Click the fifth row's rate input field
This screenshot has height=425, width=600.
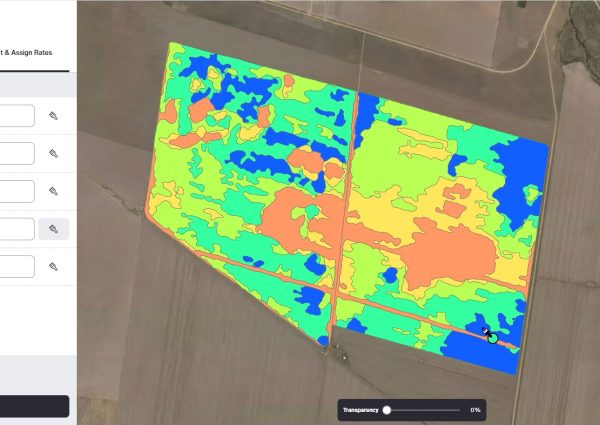click(x=17, y=267)
